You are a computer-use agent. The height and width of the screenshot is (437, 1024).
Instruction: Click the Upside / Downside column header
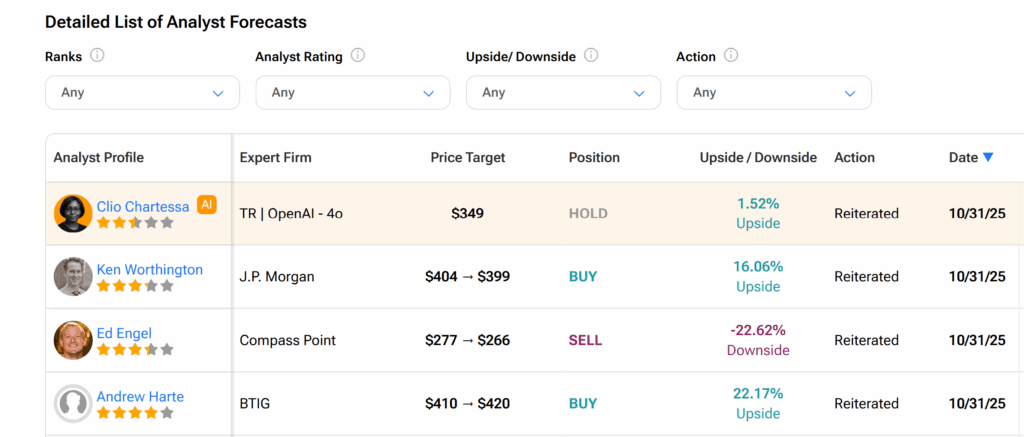(x=758, y=157)
